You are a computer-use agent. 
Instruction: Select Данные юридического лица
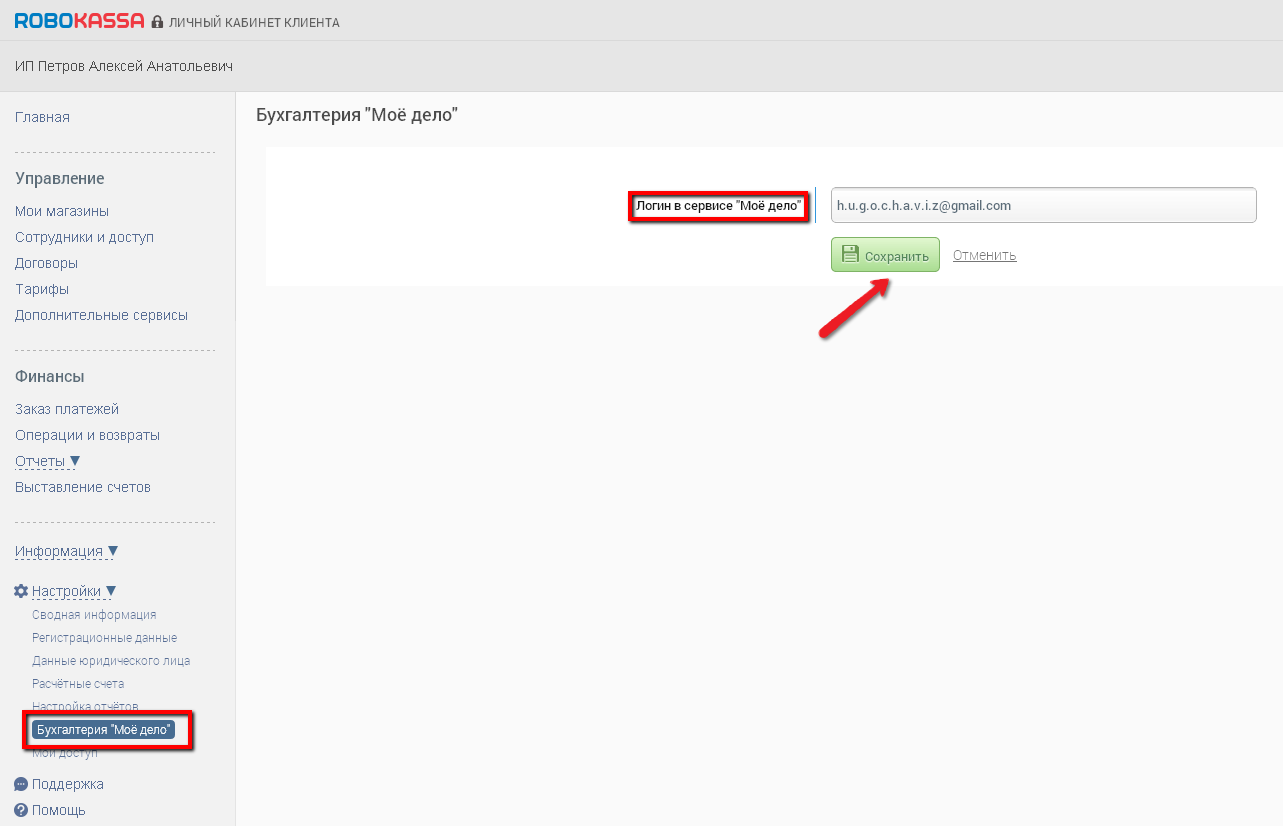click(x=111, y=661)
